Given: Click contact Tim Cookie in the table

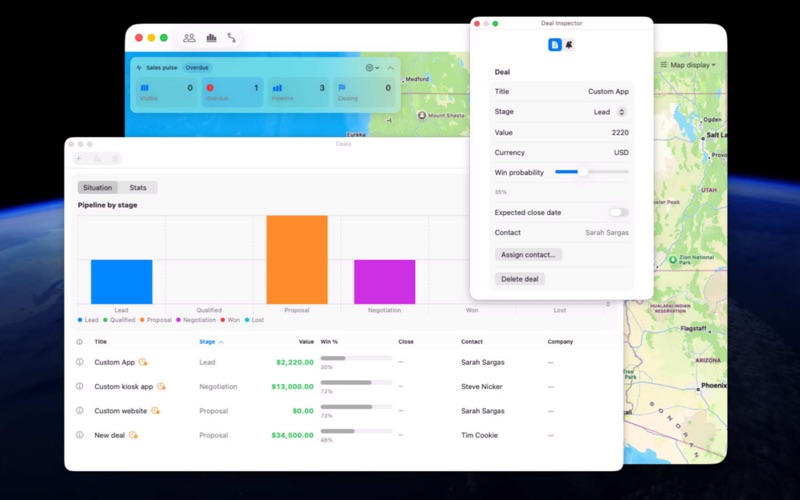Looking at the screenshot, I should [479, 435].
